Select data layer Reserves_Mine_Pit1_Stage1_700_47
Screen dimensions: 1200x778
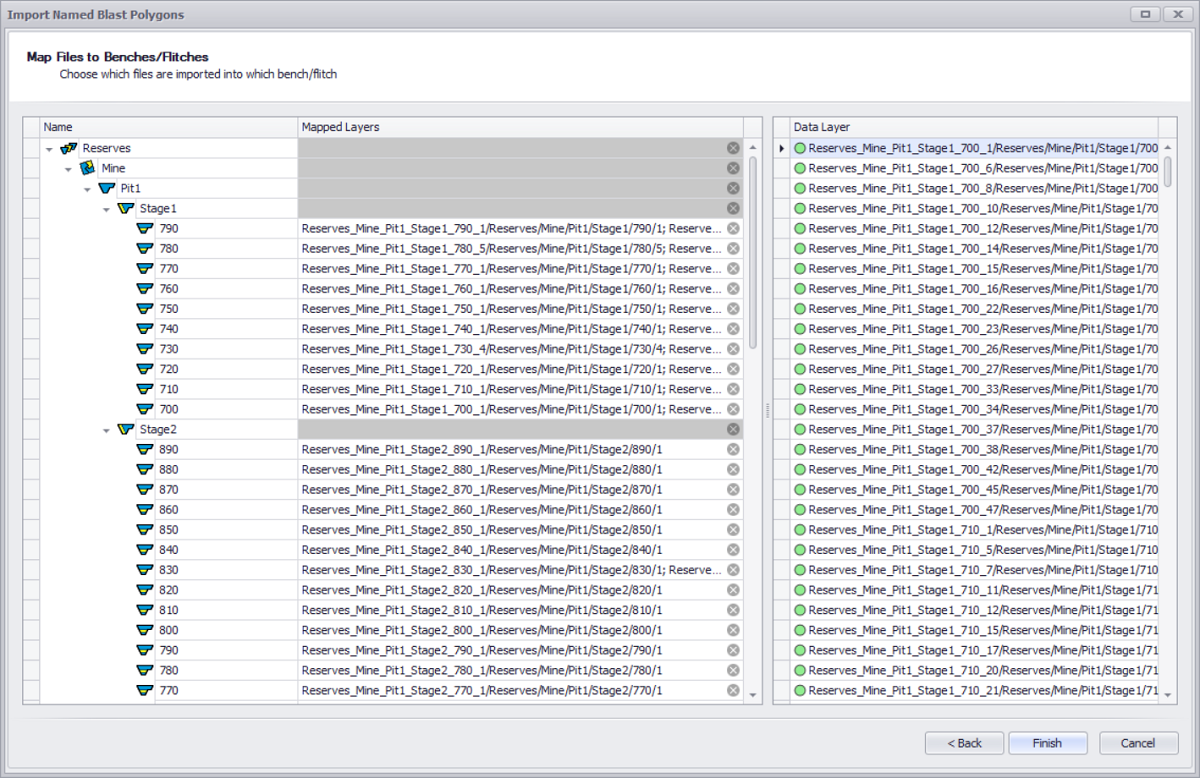[x=983, y=509]
